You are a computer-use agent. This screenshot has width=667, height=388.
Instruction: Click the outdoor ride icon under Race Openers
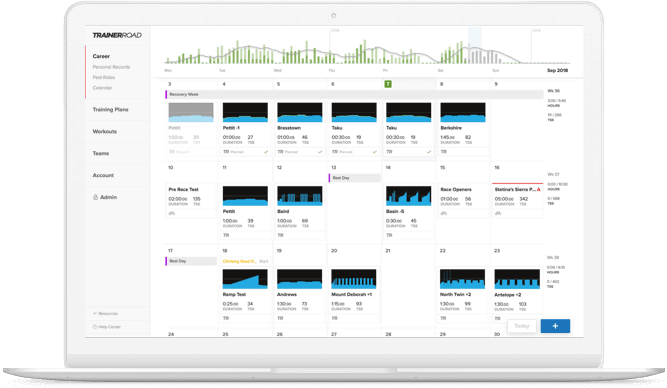(444, 213)
